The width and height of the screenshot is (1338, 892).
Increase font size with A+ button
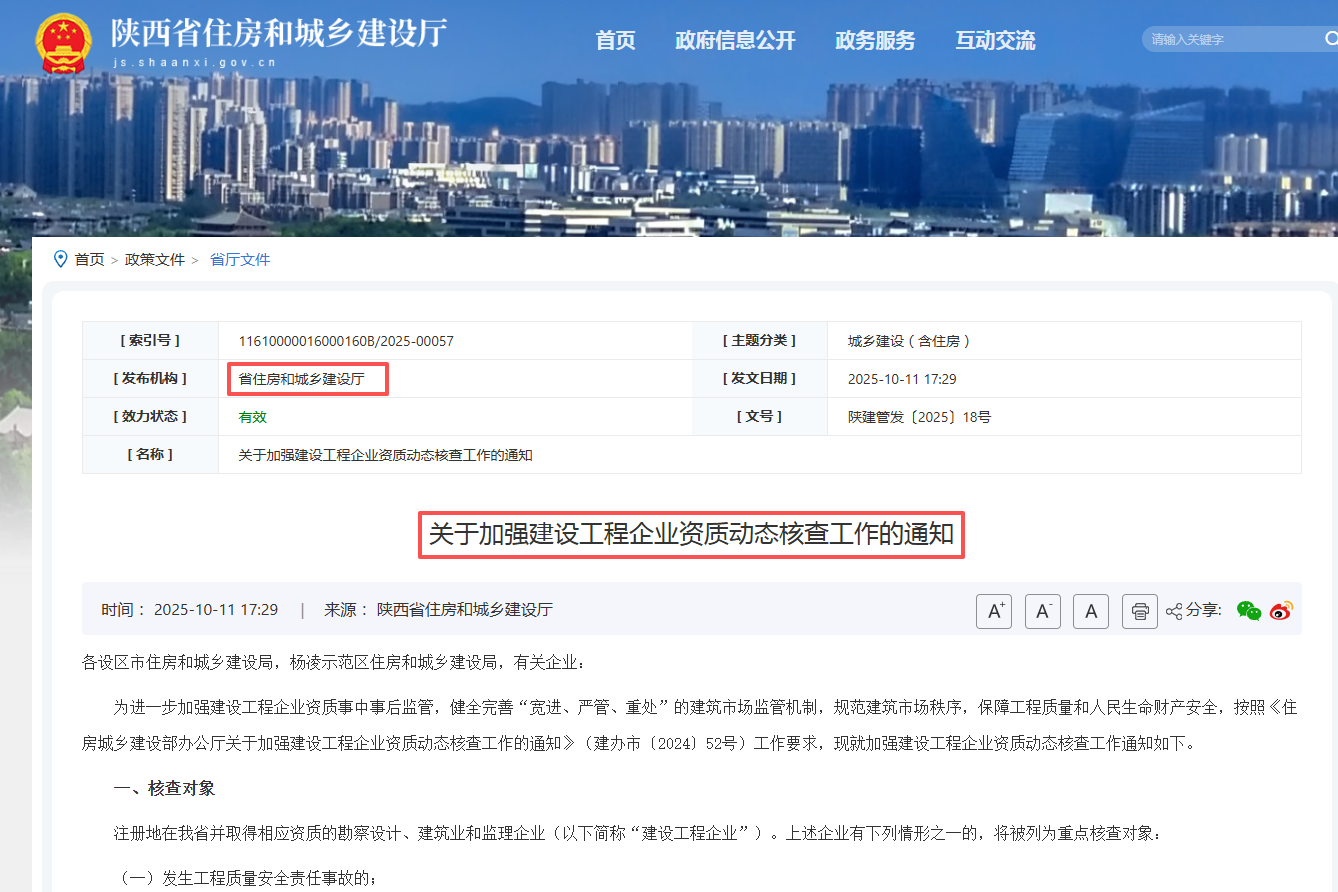tap(994, 611)
